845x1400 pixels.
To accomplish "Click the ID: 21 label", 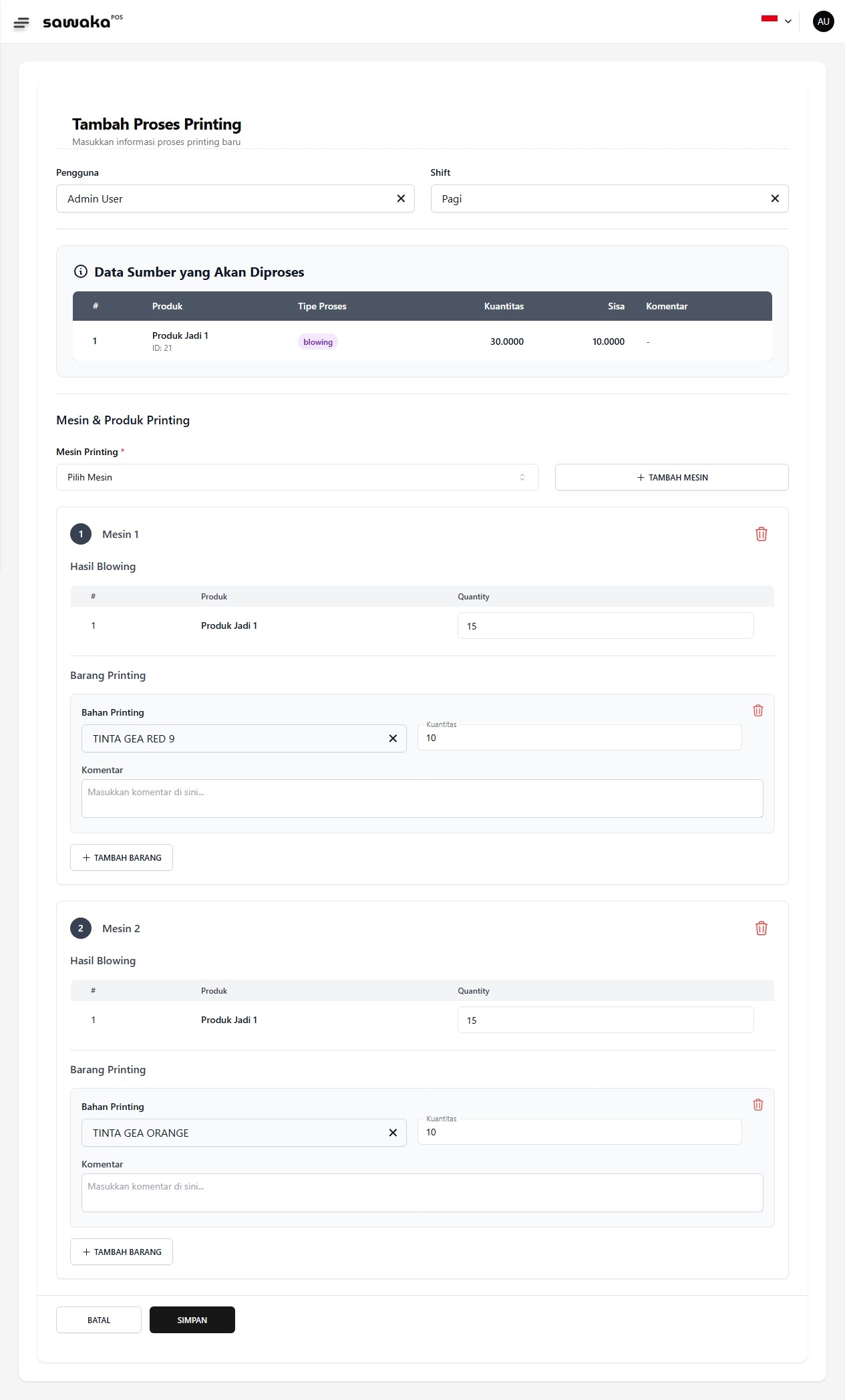I will click(162, 348).
